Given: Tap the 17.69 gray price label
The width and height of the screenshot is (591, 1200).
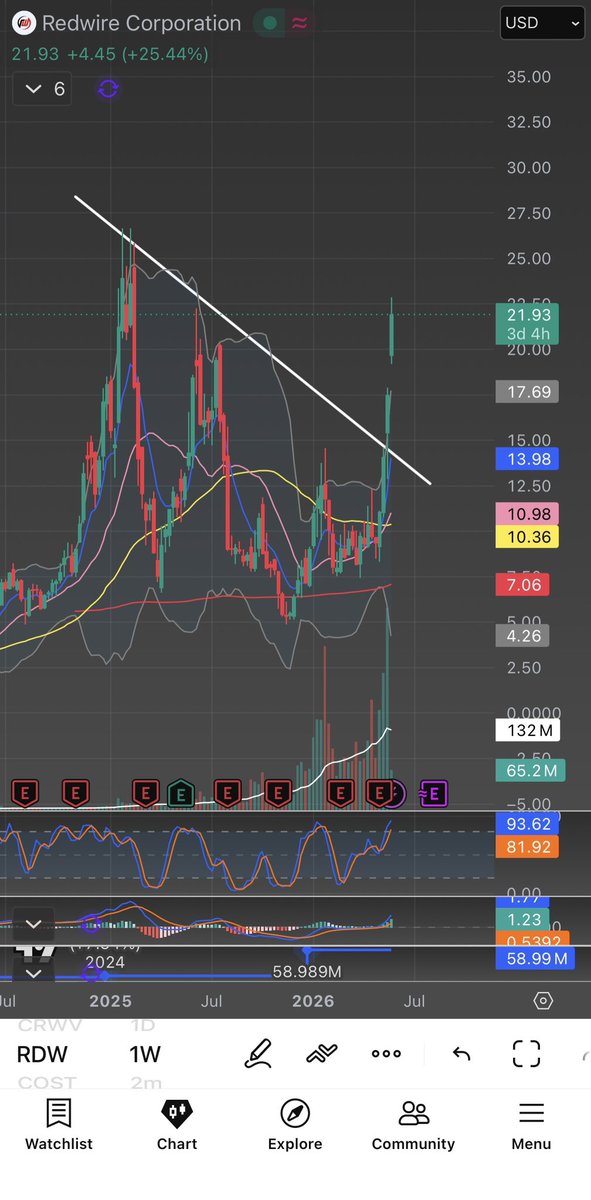Looking at the screenshot, I should coord(527,392).
